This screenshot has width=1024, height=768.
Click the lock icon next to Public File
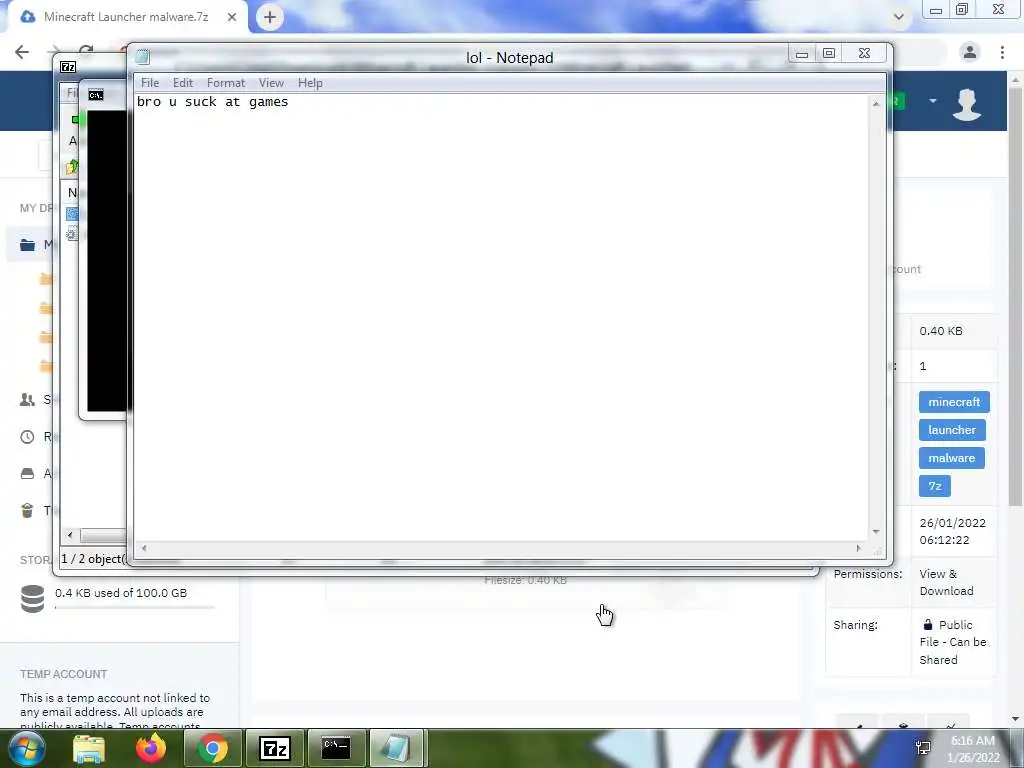pos(927,625)
